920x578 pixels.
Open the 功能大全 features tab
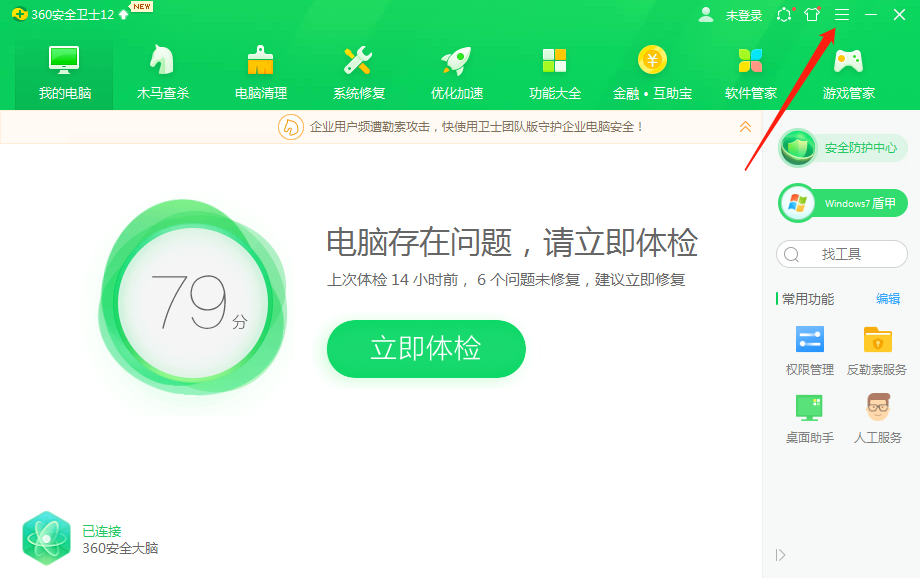(x=554, y=73)
